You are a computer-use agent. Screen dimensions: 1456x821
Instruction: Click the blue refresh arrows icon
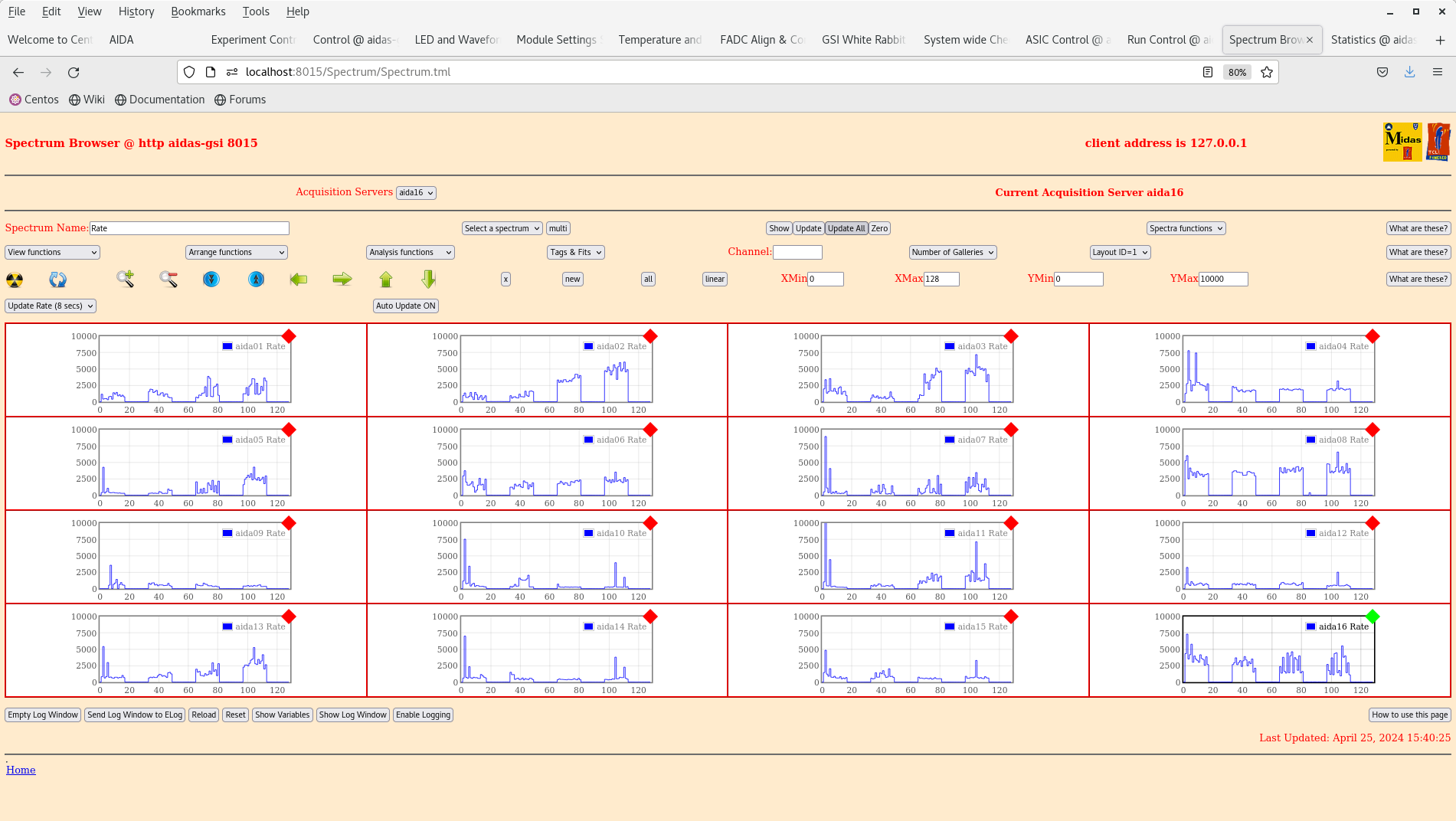(57, 280)
